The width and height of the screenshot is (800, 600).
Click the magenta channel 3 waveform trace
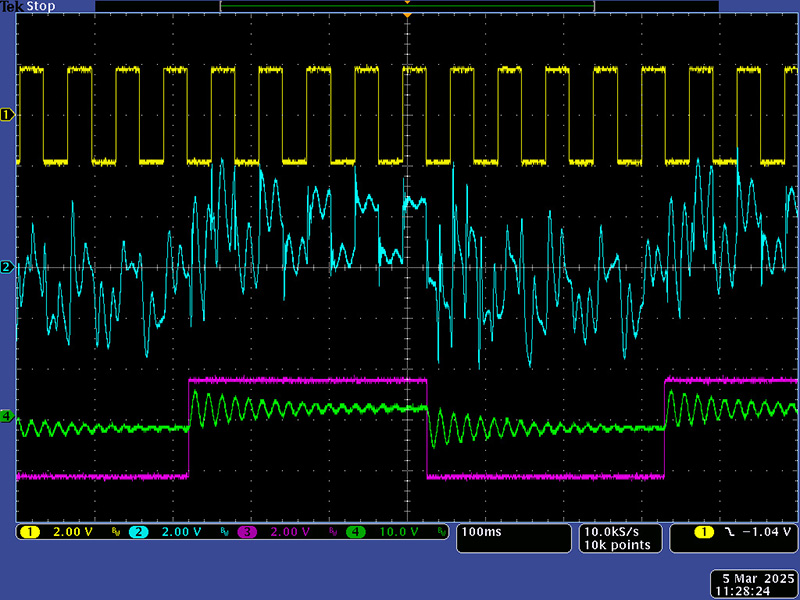300,380
